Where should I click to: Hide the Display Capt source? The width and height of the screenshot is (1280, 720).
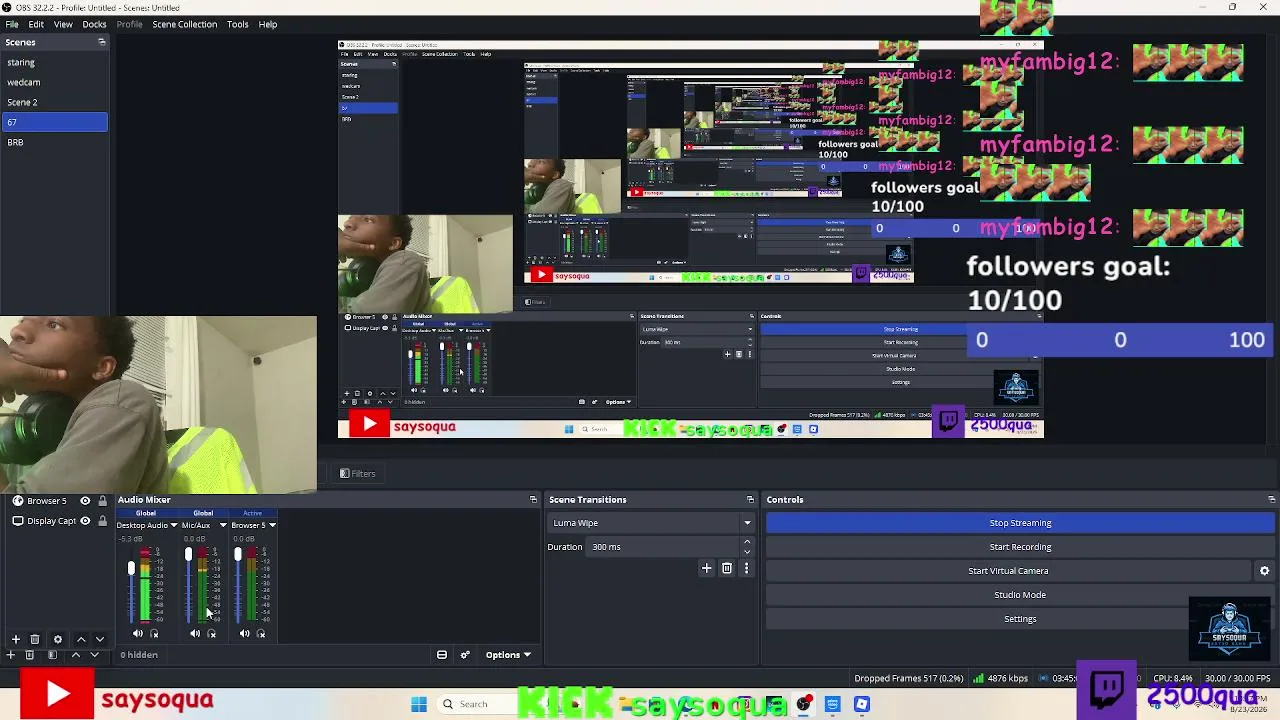(85, 521)
